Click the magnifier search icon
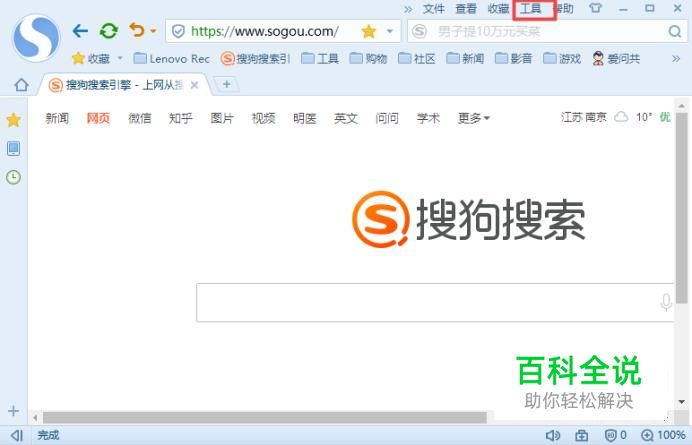 click(x=675, y=31)
